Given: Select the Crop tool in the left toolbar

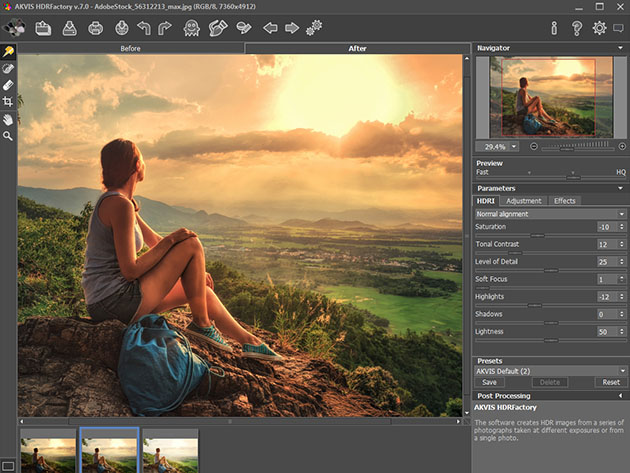Looking at the screenshot, I should (x=8, y=102).
